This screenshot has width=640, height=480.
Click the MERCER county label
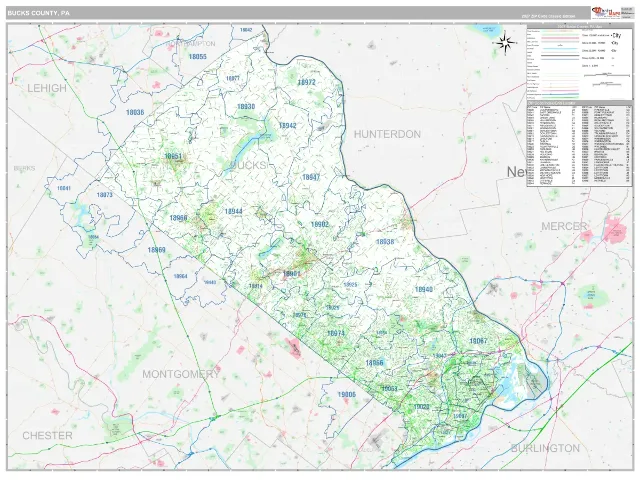click(564, 226)
